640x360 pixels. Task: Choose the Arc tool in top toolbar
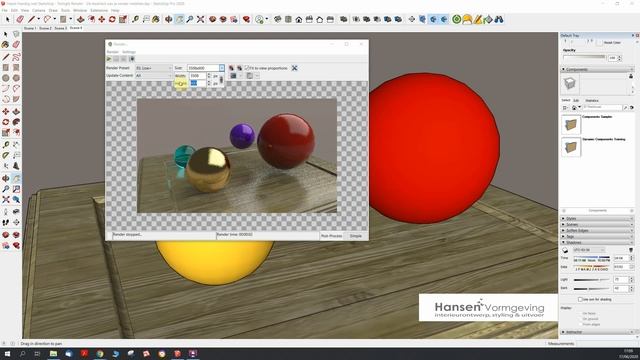(47, 19)
